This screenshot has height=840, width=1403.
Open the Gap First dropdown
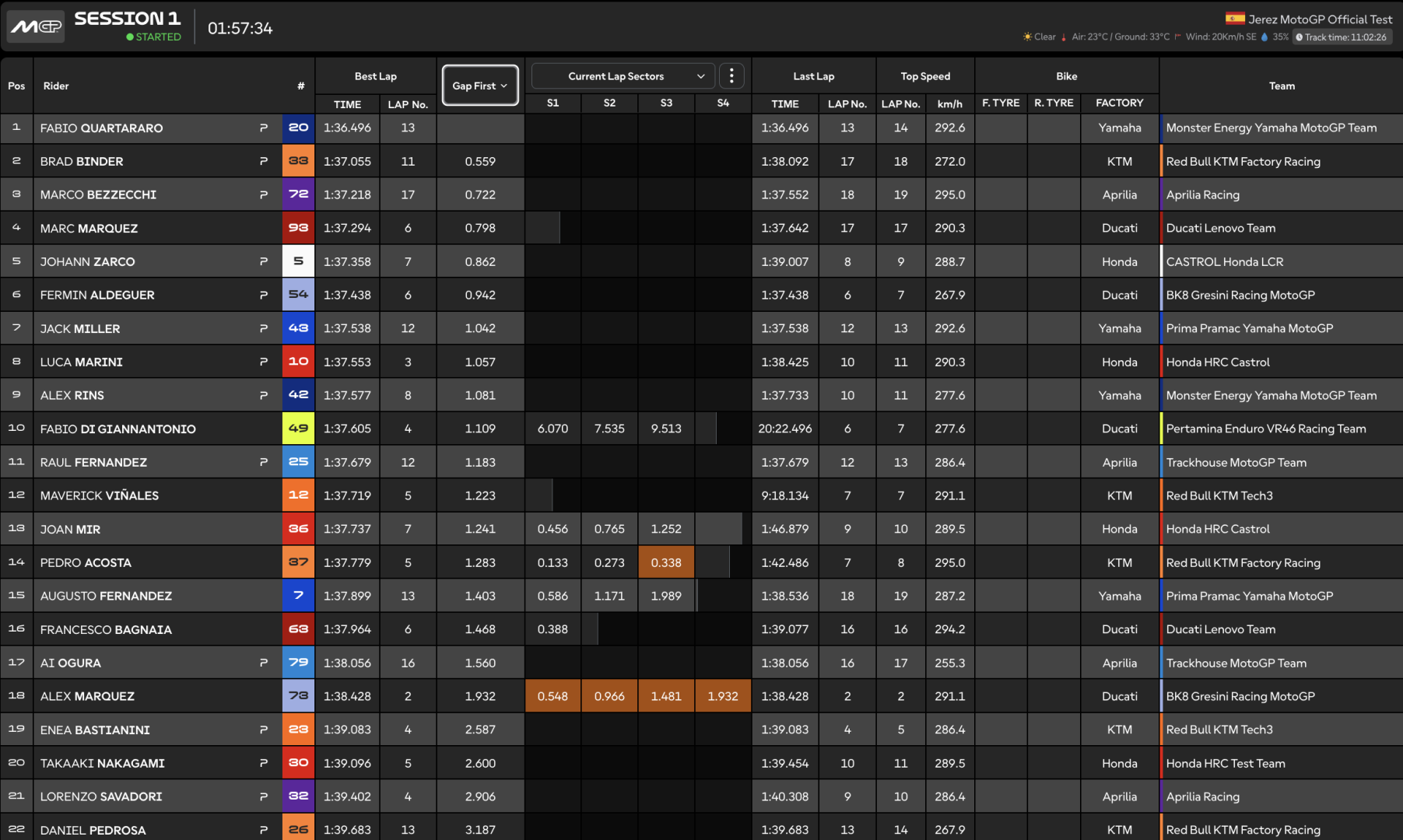(x=480, y=86)
